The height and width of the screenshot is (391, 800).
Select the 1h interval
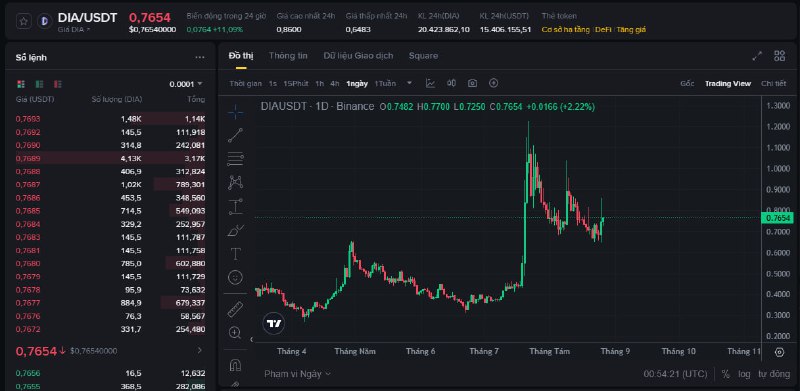click(319, 83)
